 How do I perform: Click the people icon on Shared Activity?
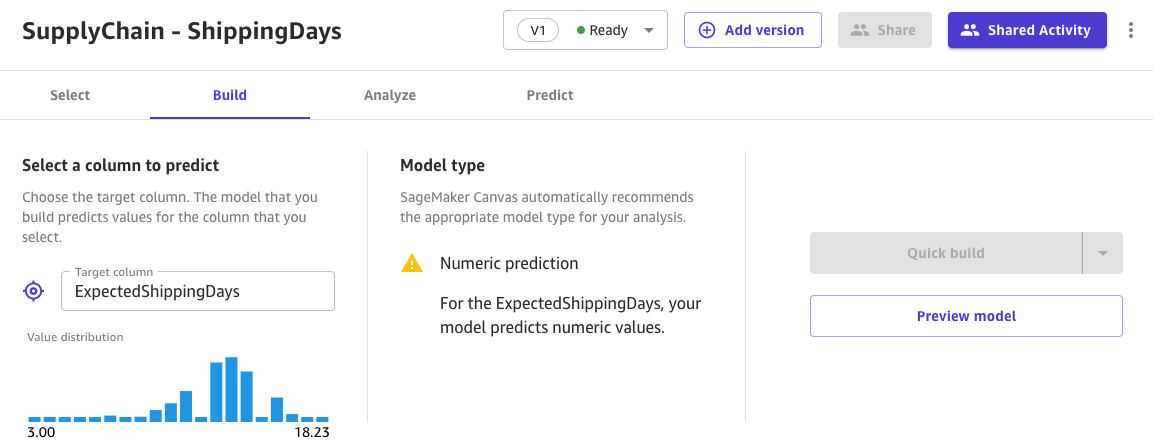click(x=969, y=30)
